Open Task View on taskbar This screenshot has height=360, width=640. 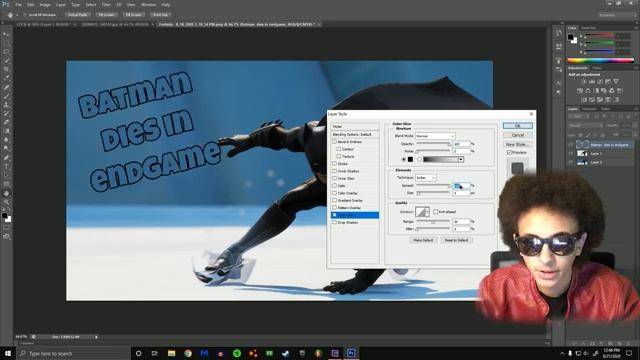tap(155, 353)
